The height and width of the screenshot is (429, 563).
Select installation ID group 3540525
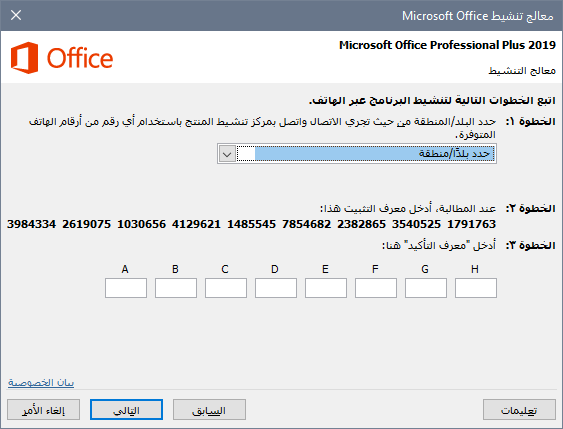point(417,224)
